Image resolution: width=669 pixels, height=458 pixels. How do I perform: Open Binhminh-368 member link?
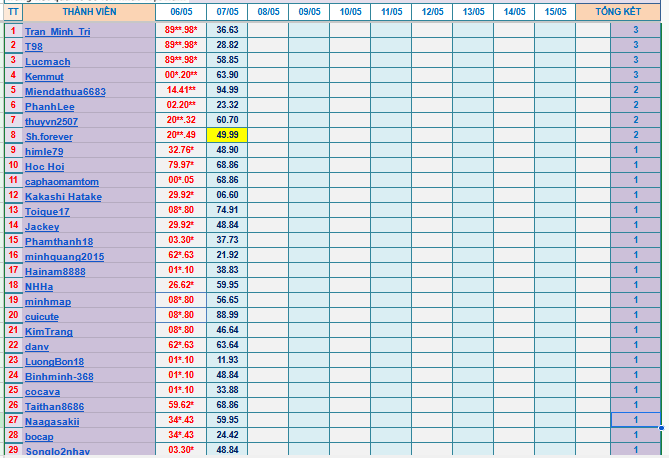click(x=59, y=376)
